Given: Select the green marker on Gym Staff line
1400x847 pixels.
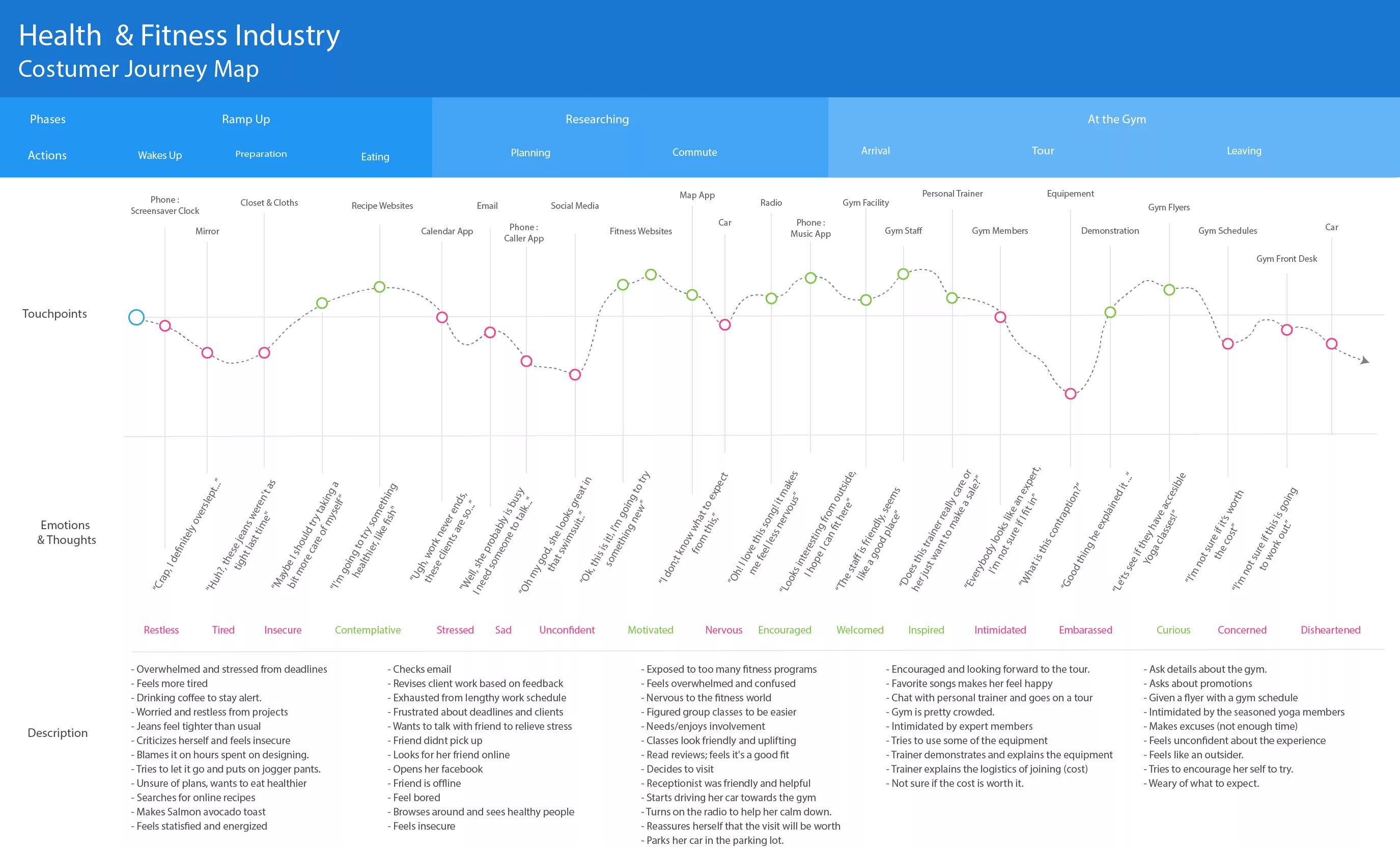Looking at the screenshot, I should 904,274.
